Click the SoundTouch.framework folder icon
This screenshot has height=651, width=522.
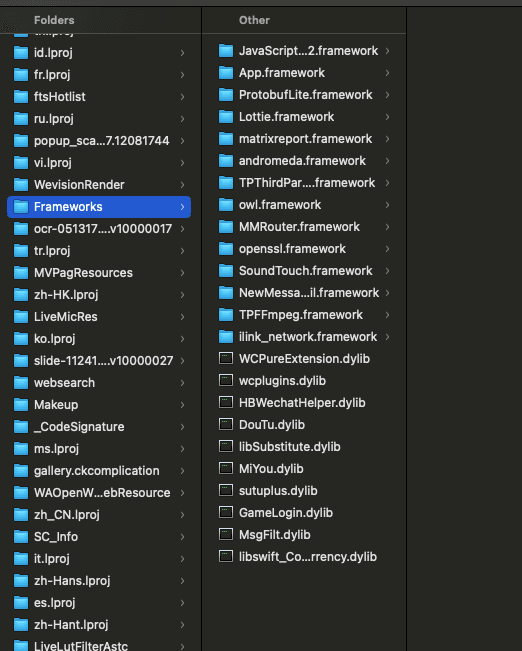click(x=226, y=271)
